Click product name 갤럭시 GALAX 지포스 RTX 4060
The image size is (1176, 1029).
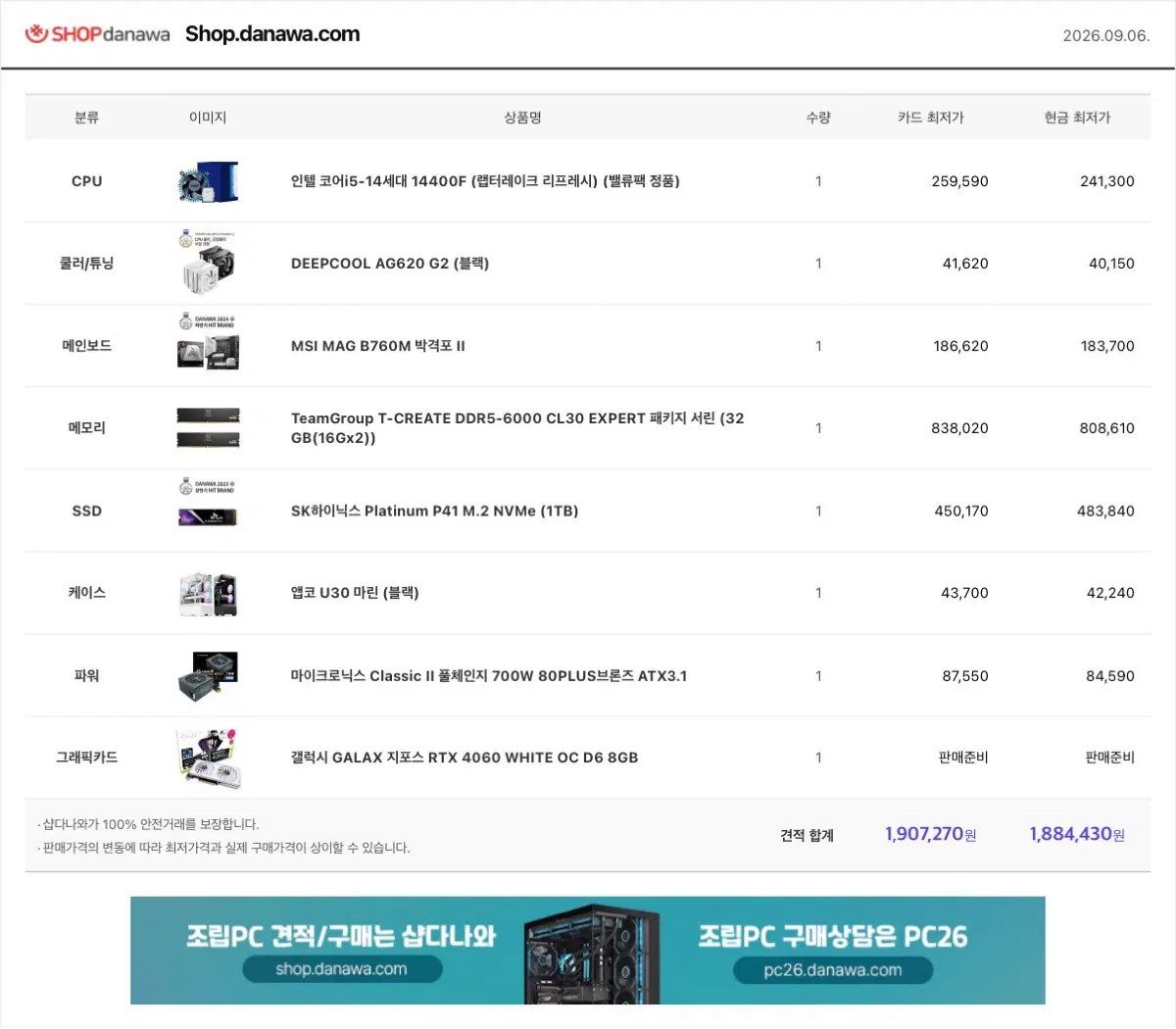coord(465,758)
